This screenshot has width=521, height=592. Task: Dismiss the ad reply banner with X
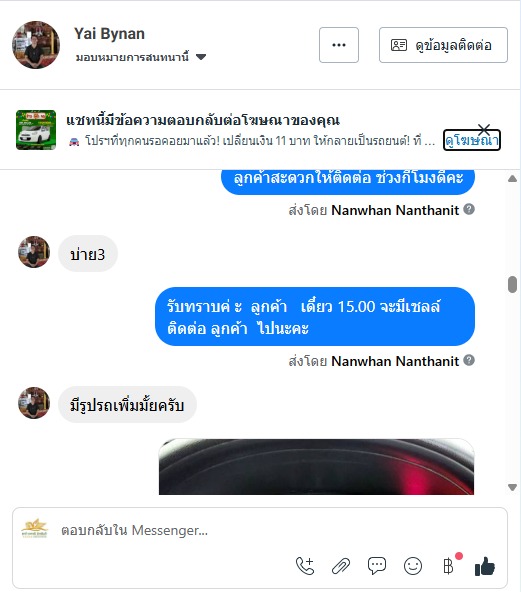[x=484, y=130]
